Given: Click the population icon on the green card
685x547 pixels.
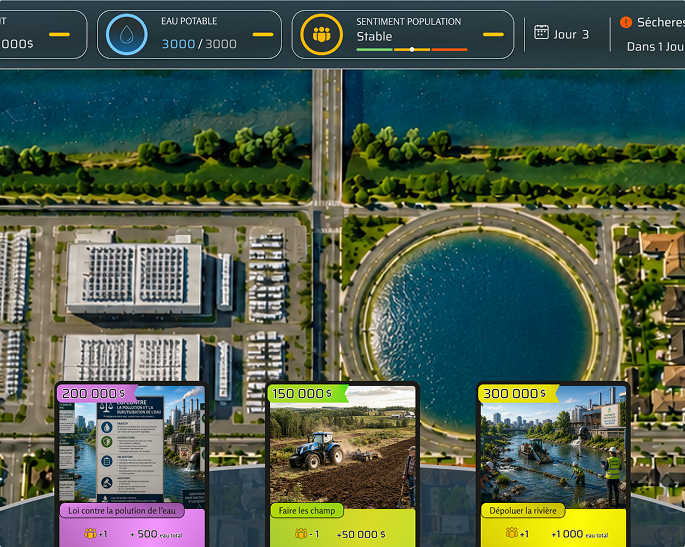Looking at the screenshot, I should (x=301, y=533).
